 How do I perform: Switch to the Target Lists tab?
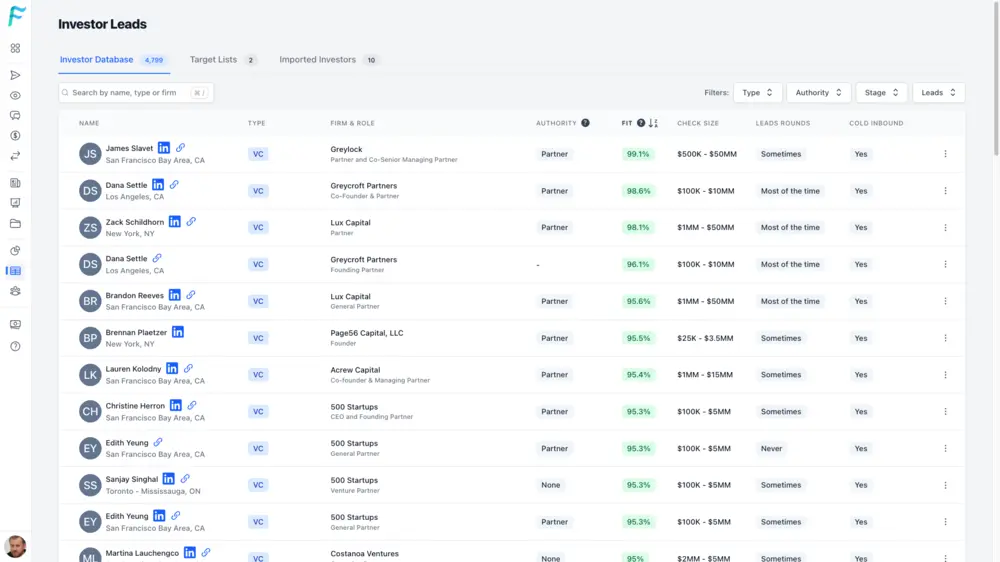(x=223, y=60)
